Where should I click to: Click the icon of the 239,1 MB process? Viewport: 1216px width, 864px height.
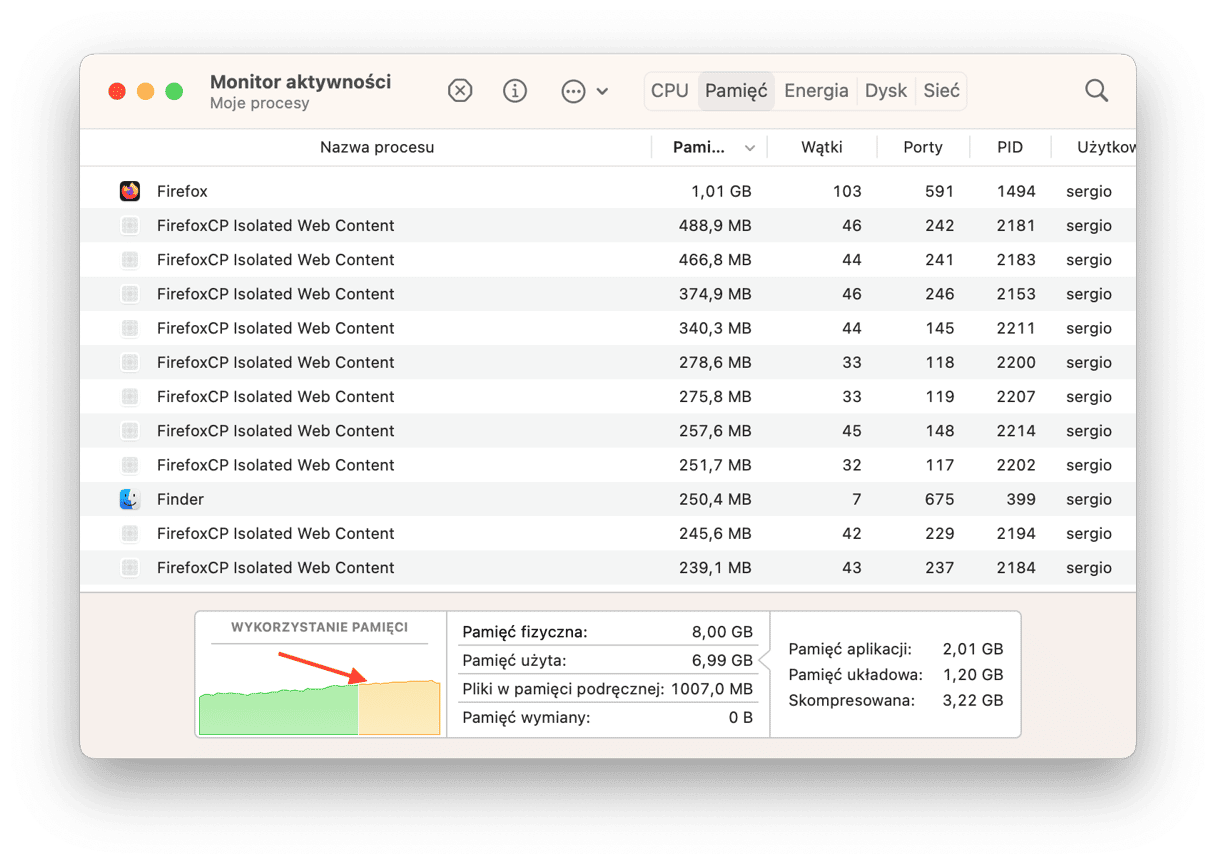click(129, 567)
